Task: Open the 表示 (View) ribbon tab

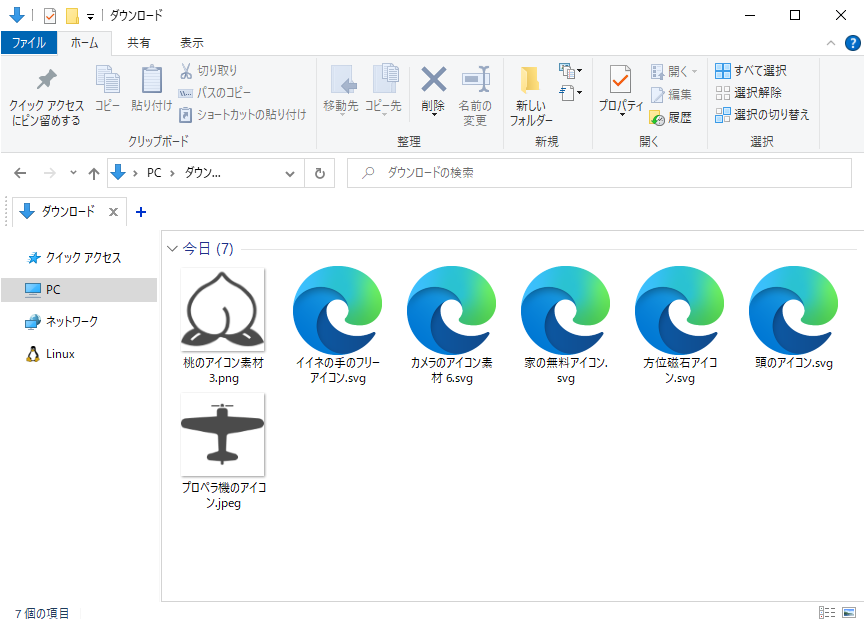Action: point(191,43)
